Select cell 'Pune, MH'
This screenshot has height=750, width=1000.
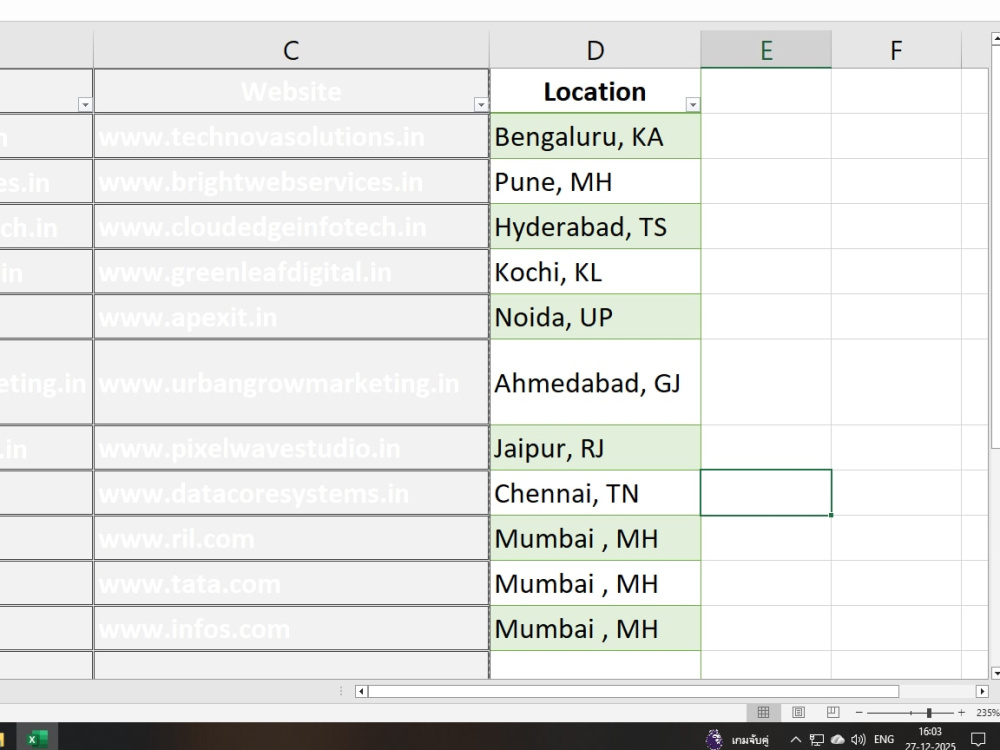595,182
